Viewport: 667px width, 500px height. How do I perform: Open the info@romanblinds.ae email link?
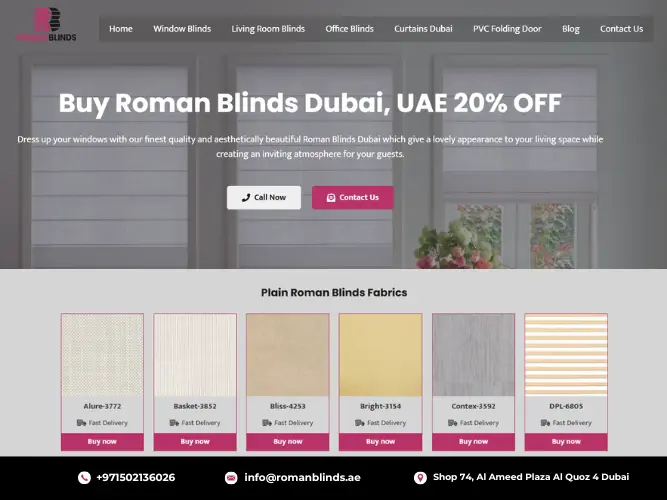pyautogui.click(x=302, y=477)
